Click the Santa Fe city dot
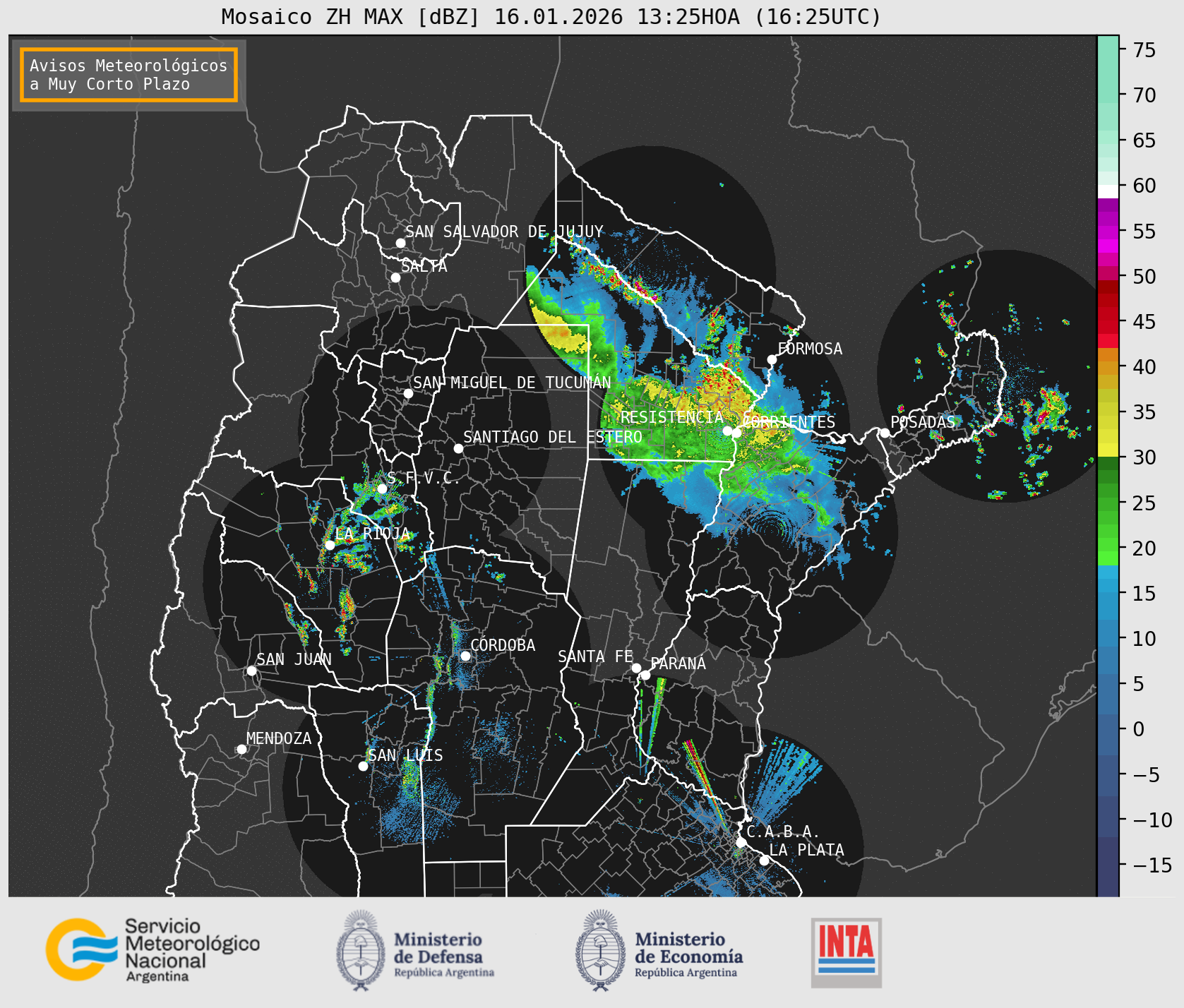This screenshot has width=1184, height=1008. coord(636,668)
